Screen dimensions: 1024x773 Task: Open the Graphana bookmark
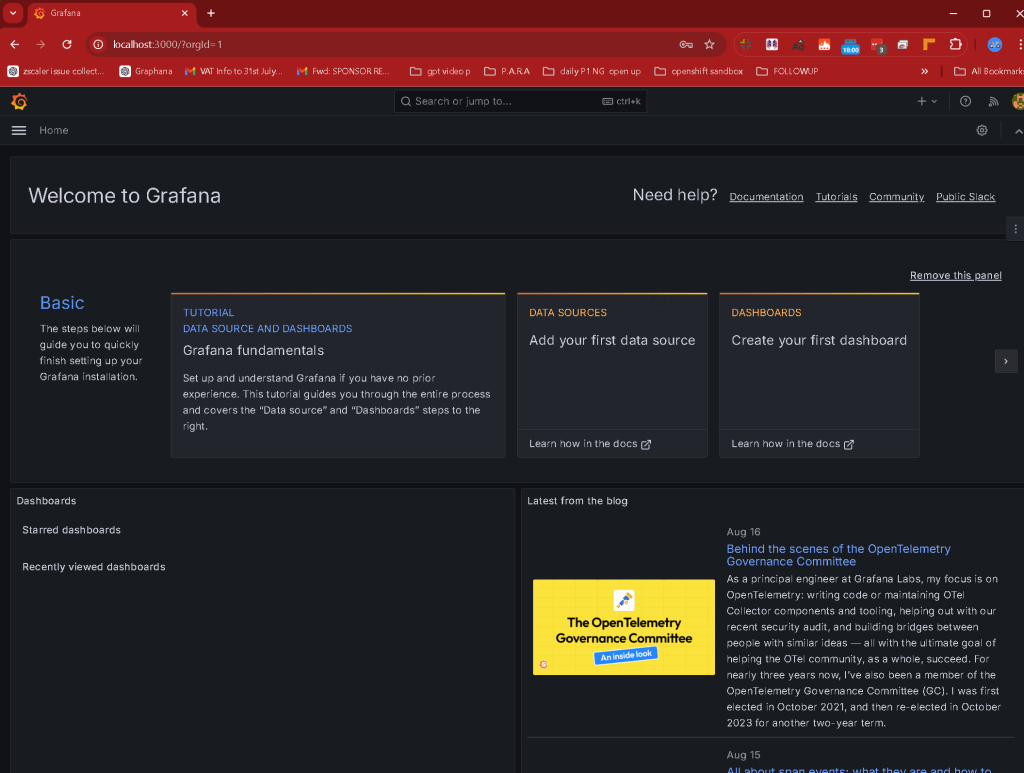coord(146,71)
